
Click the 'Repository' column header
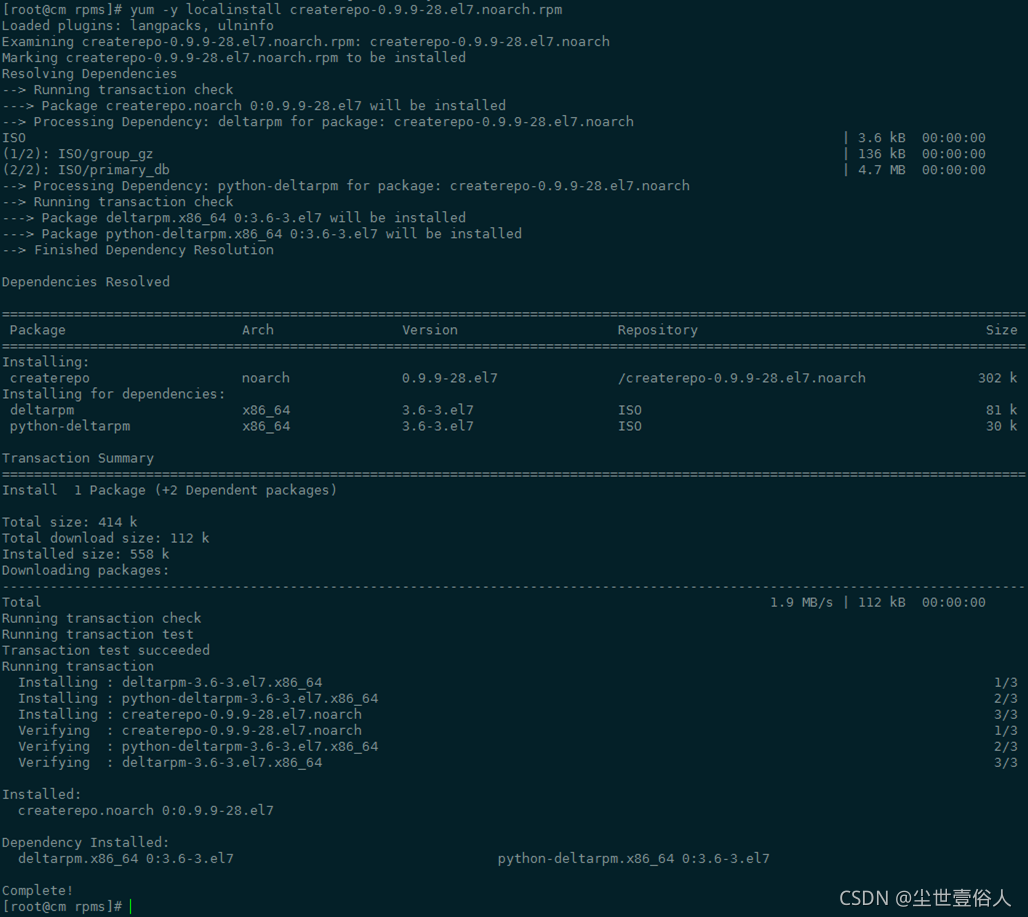(658, 330)
